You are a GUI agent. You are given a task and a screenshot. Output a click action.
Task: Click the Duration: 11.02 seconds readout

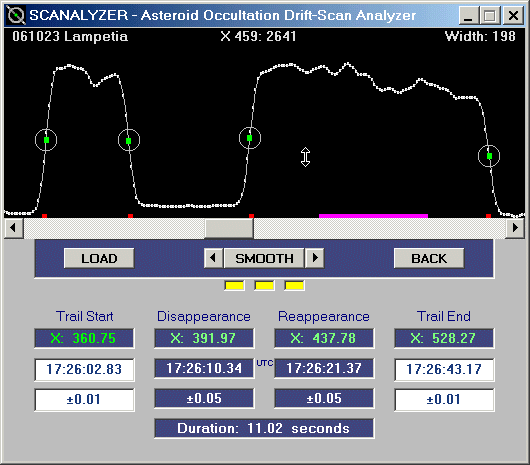click(264, 429)
